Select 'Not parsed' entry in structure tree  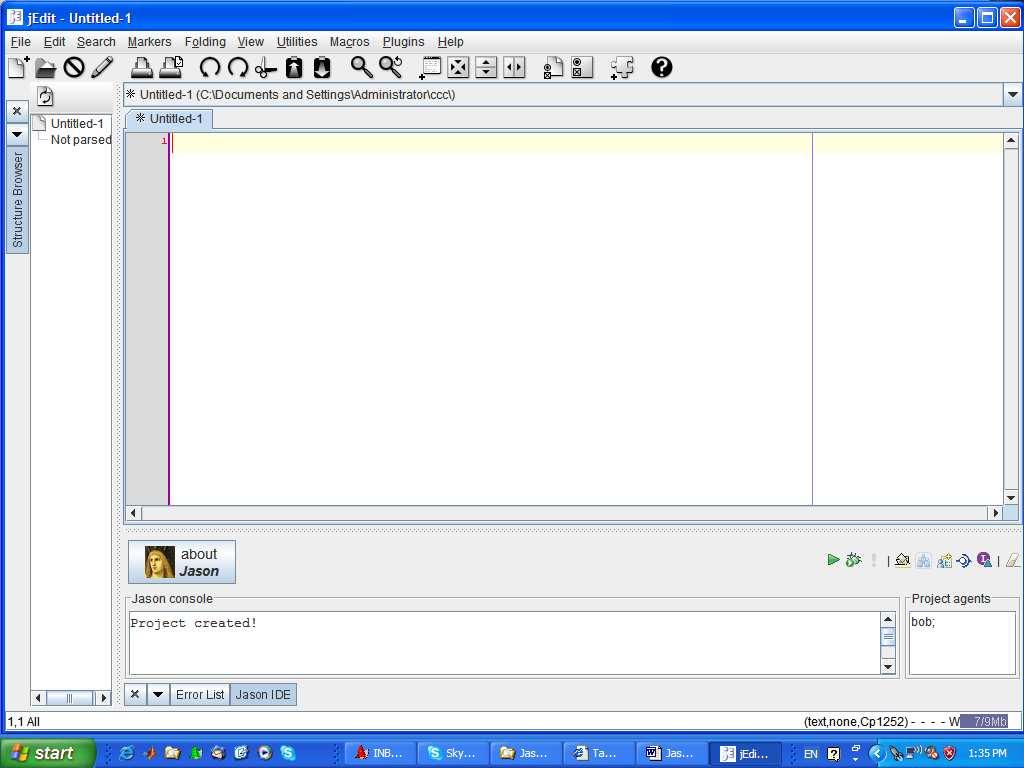(80, 140)
